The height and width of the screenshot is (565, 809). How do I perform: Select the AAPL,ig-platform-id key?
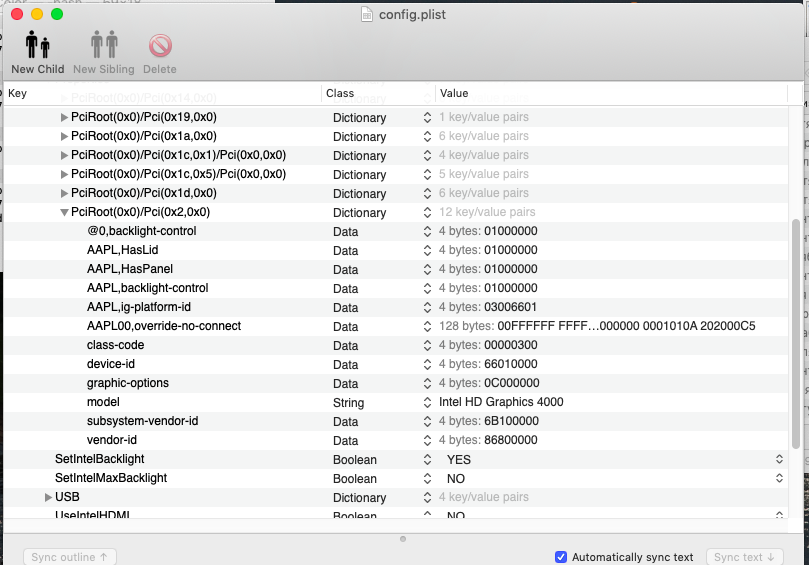pos(139,308)
